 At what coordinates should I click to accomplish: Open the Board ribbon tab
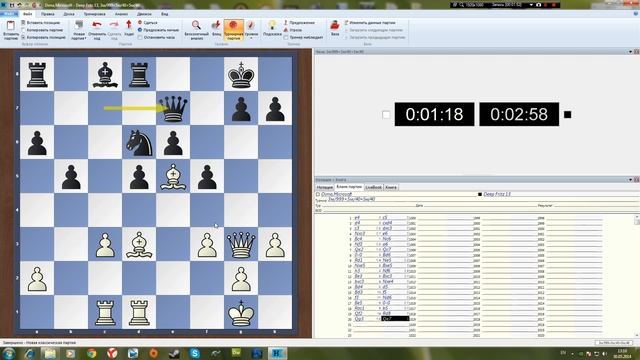click(x=69, y=14)
